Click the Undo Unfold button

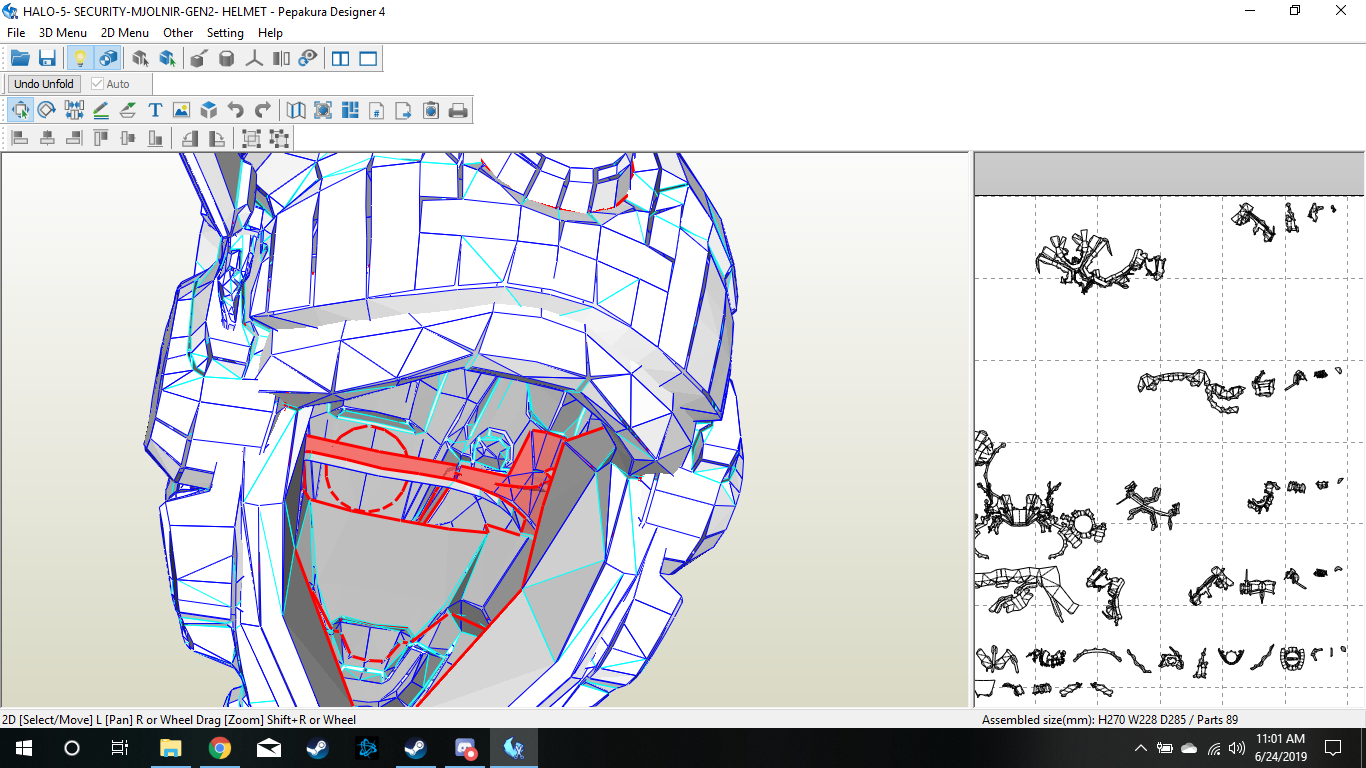coord(44,84)
